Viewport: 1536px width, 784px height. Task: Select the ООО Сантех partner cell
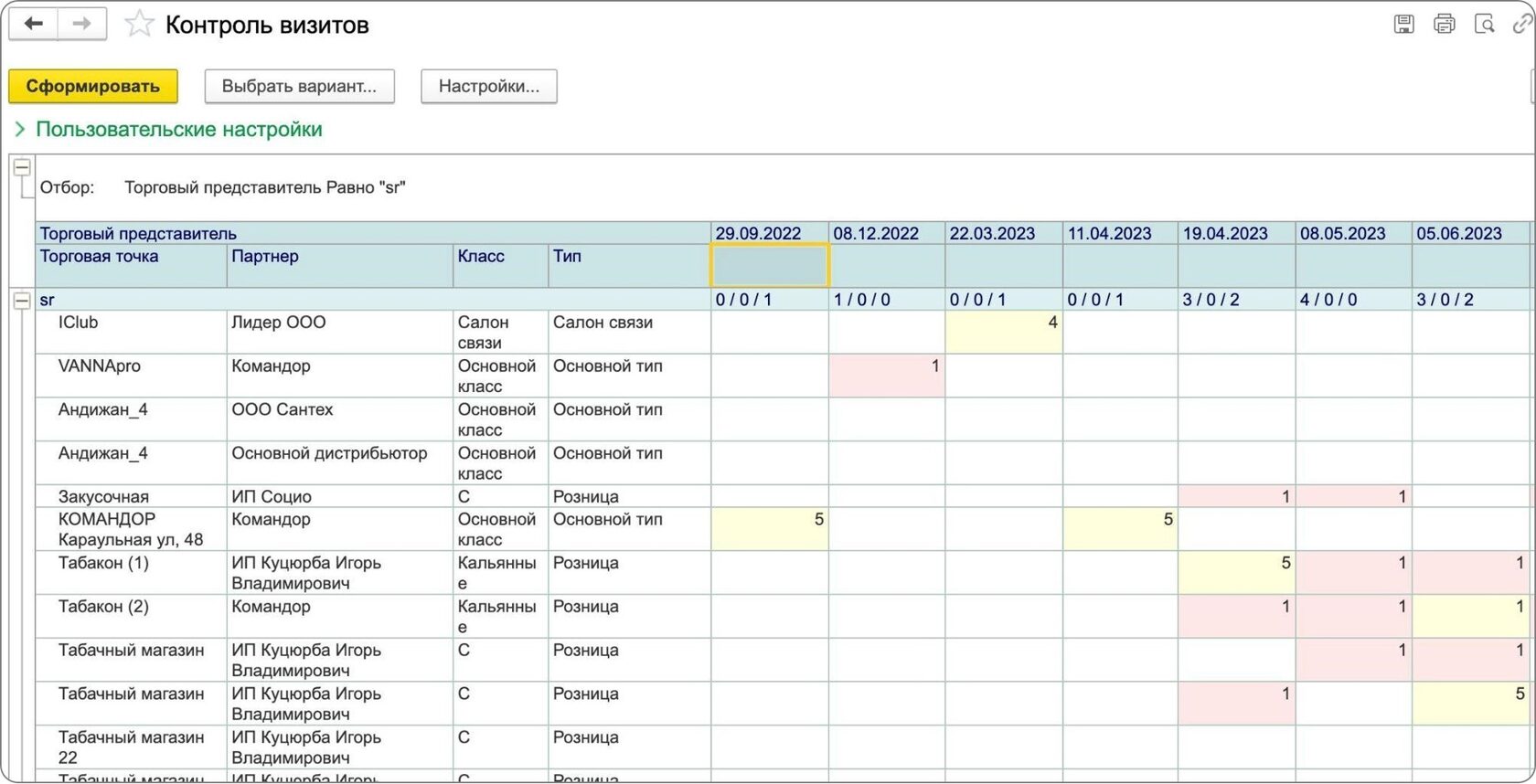(340, 419)
